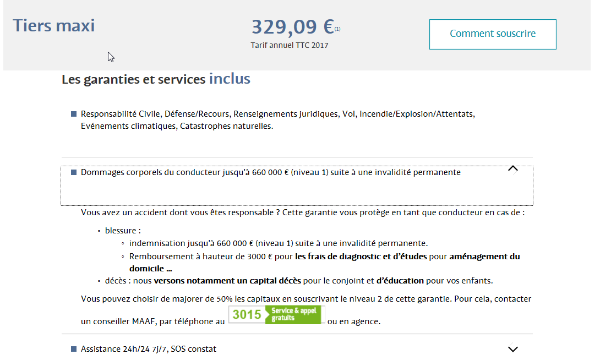Click the 3015 phone number badge
This screenshot has height=364, width=600.
(x=247, y=315)
